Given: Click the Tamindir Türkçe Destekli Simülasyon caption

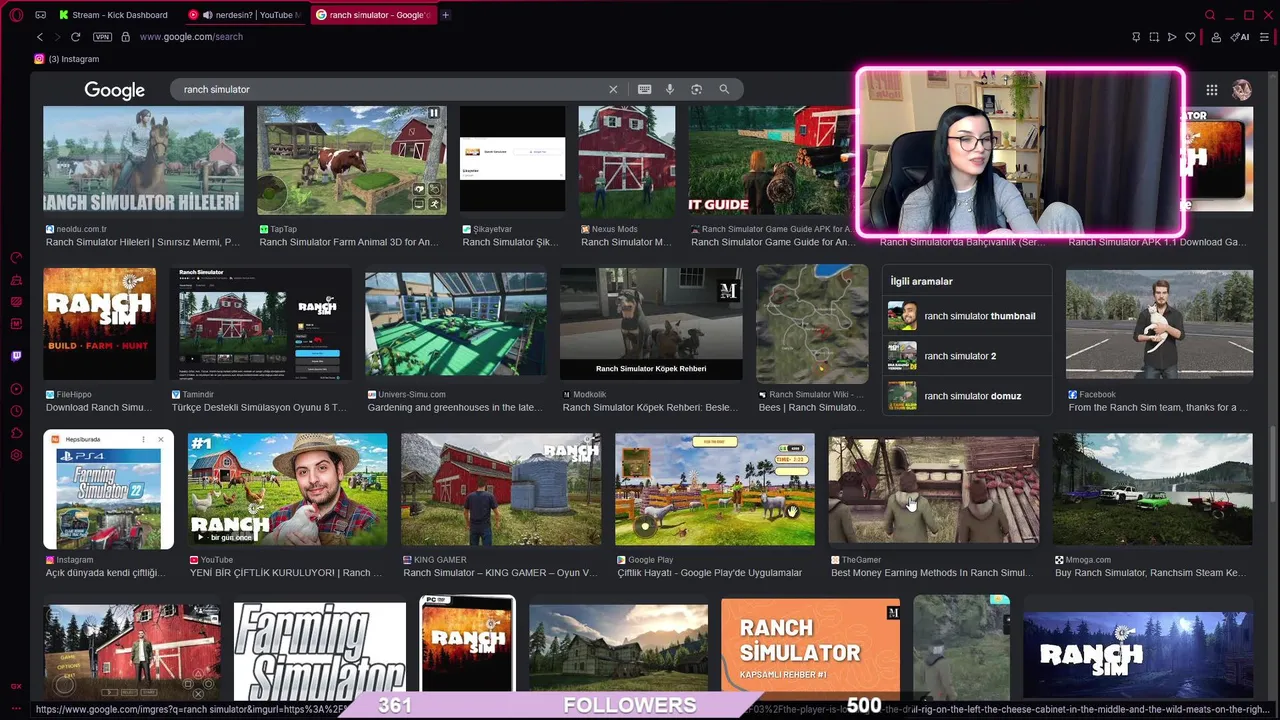Looking at the screenshot, I should [259, 408].
